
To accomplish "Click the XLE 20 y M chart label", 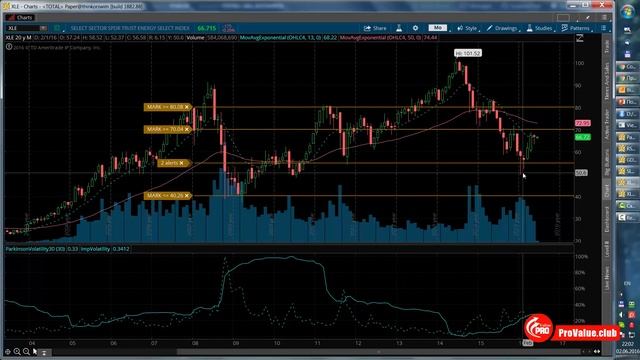I will pyautogui.click(x=18, y=38).
